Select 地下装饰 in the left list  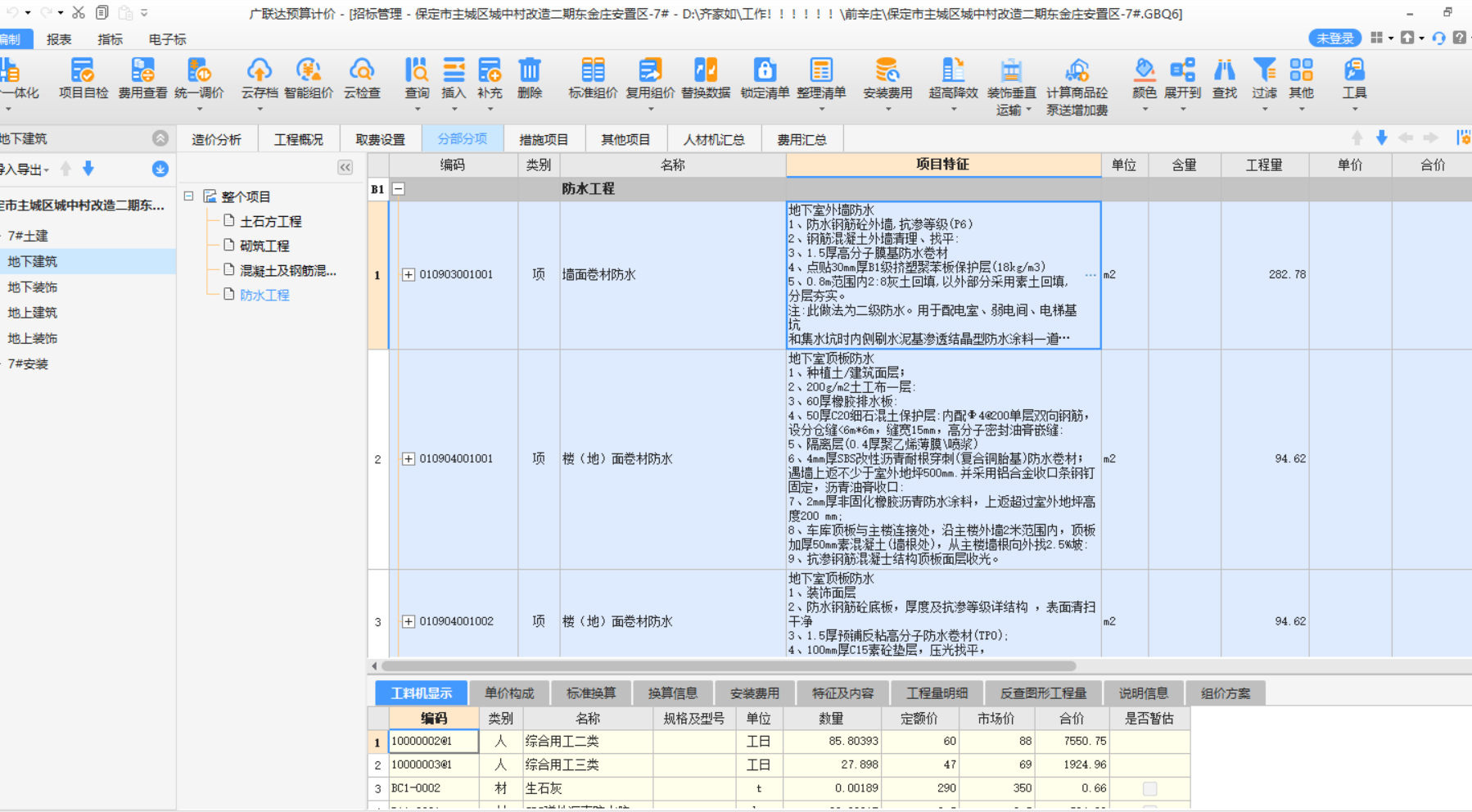(x=33, y=286)
